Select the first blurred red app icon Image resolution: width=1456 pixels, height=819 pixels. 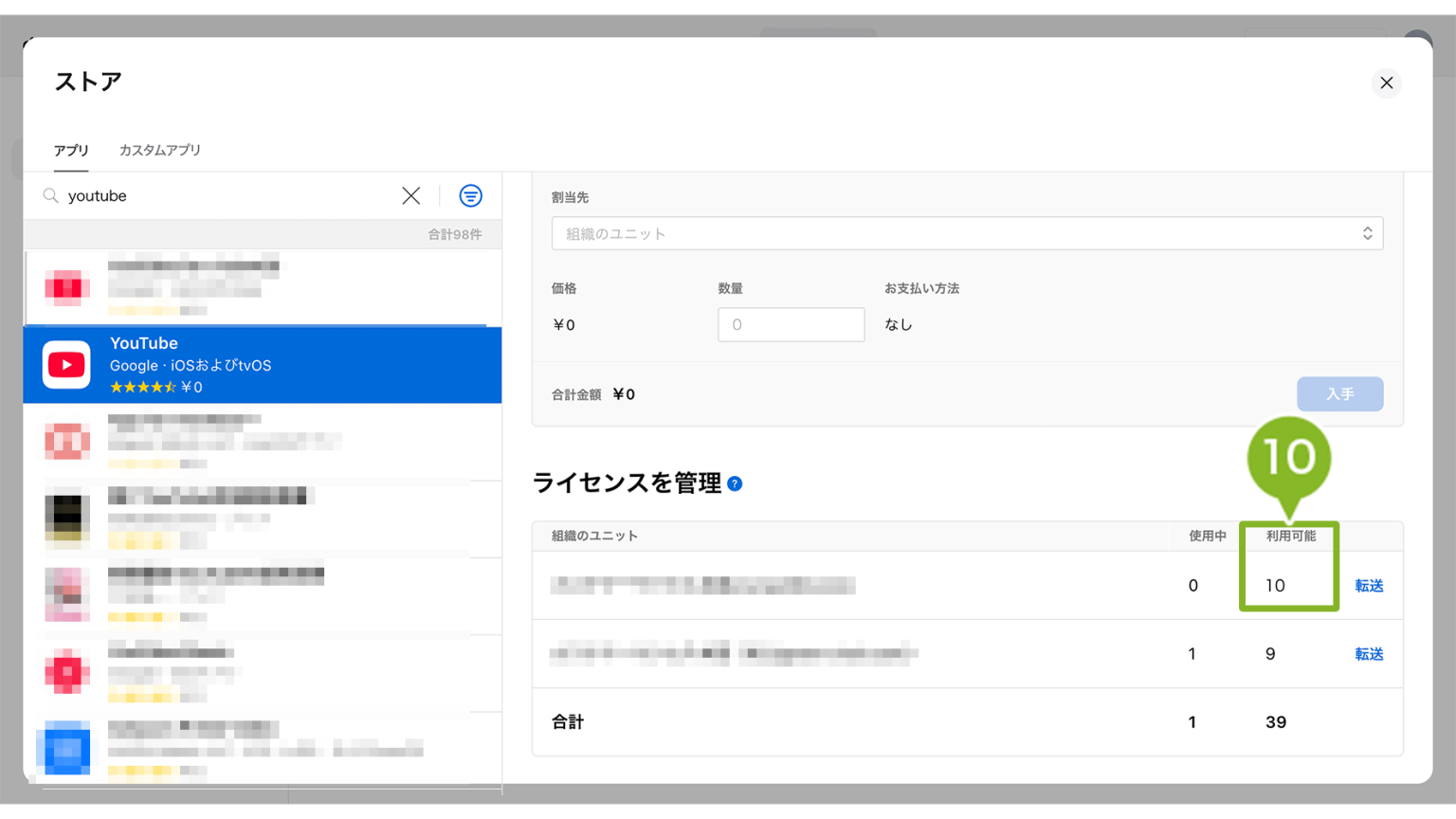point(66,287)
